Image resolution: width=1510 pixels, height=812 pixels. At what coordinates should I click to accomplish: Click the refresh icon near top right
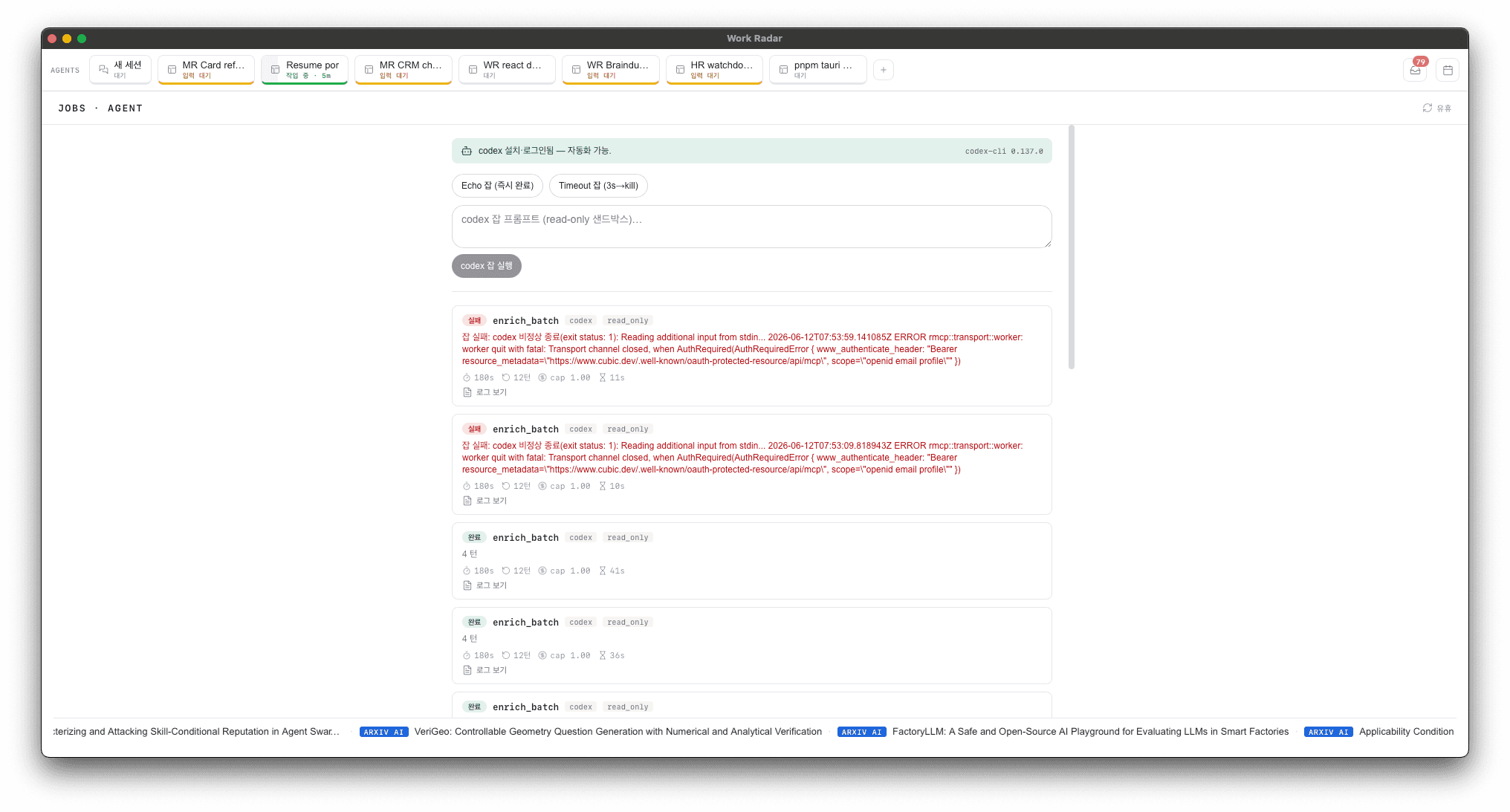[x=1427, y=108]
